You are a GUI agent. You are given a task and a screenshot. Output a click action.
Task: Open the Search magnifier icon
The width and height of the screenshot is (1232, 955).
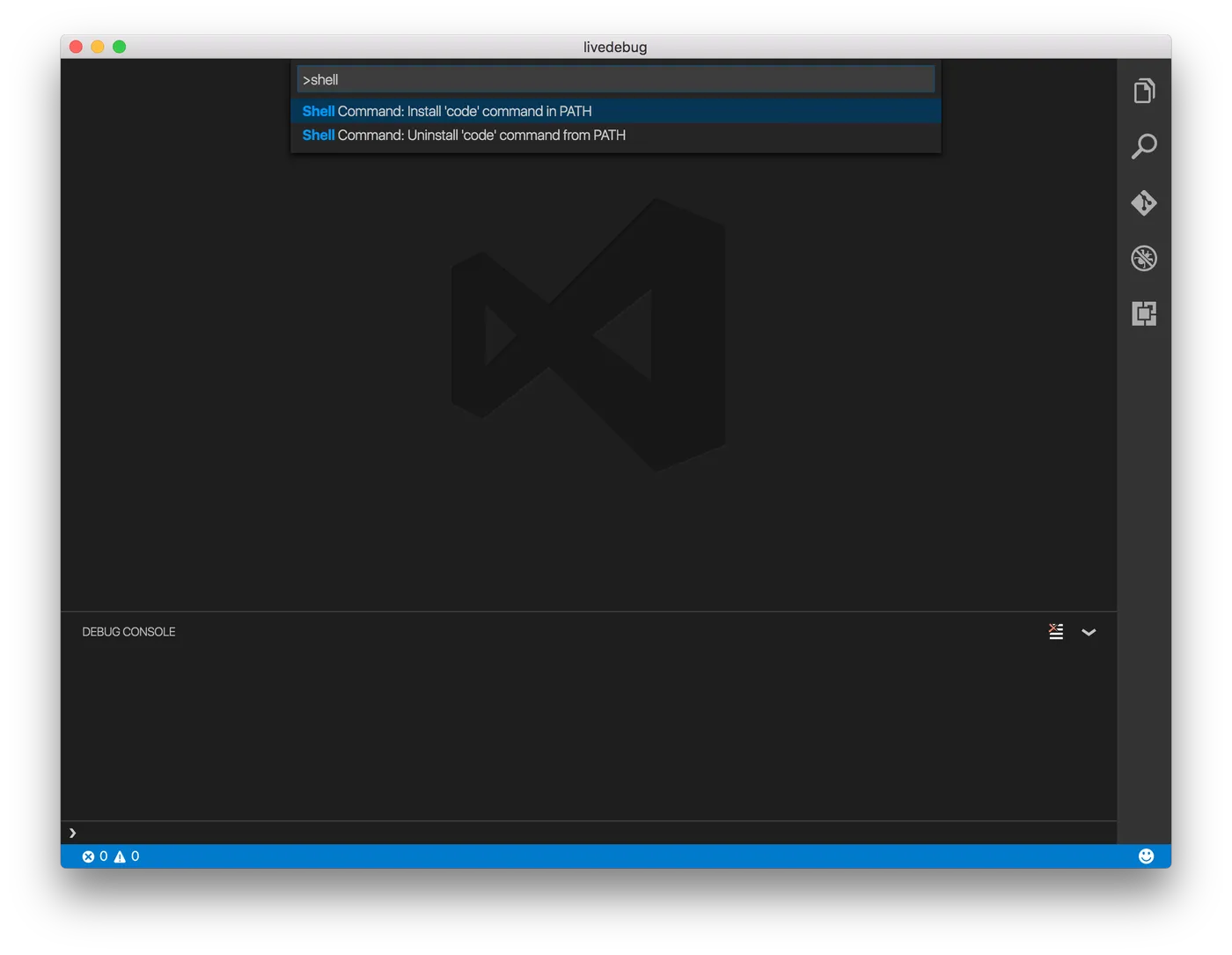[x=1143, y=146]
